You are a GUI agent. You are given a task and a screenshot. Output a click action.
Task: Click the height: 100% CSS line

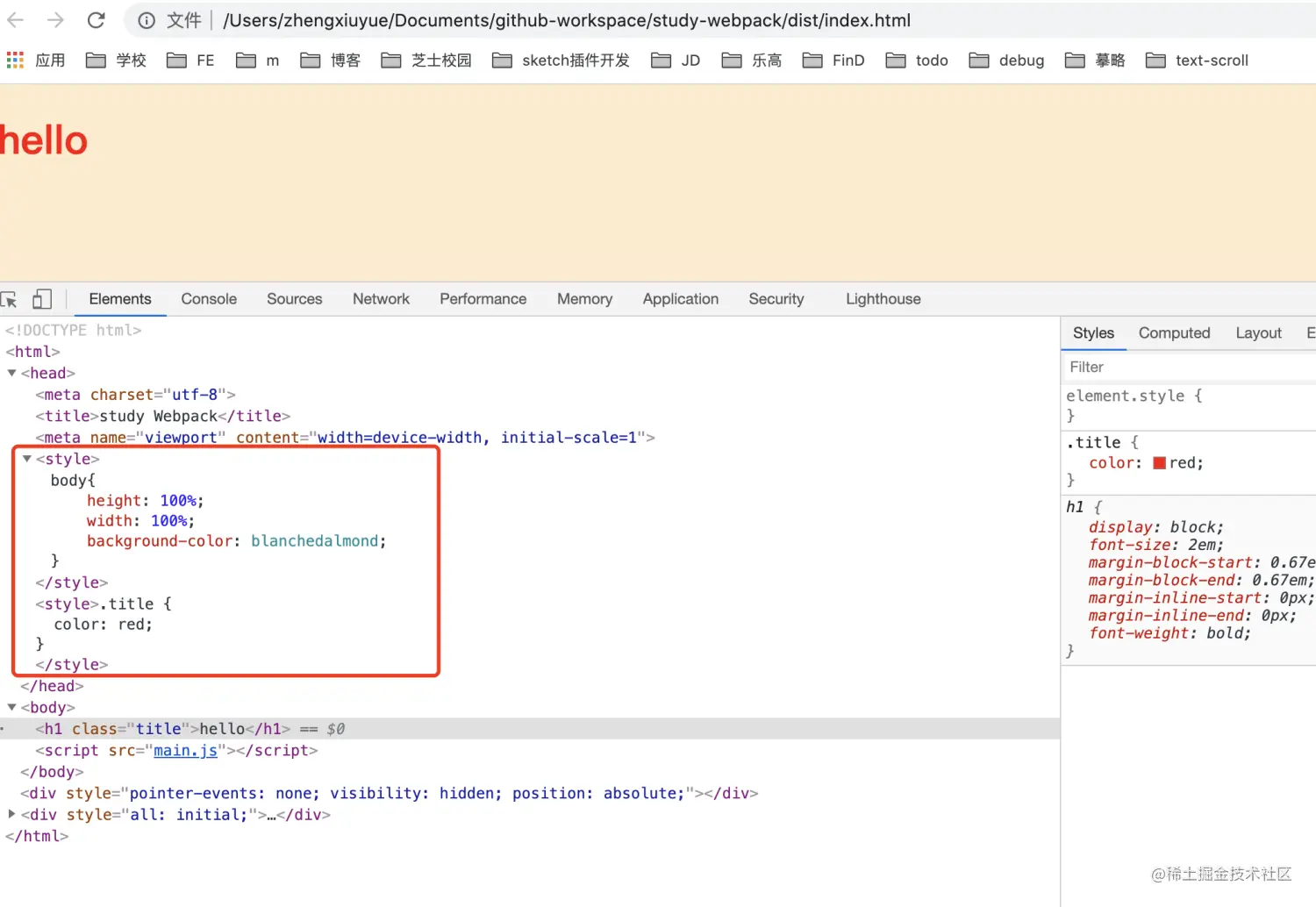click(145, 501)
